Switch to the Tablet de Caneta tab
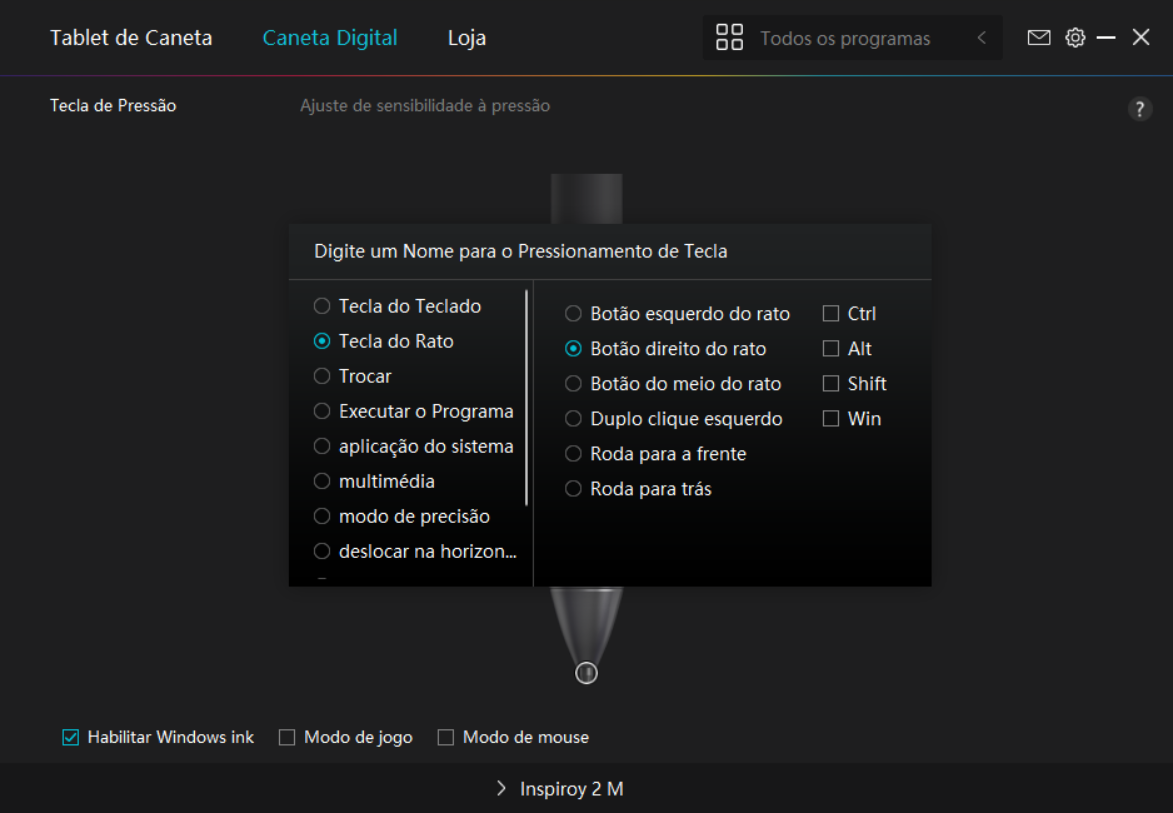The image size is (1173, 813). tap(131, 38)
